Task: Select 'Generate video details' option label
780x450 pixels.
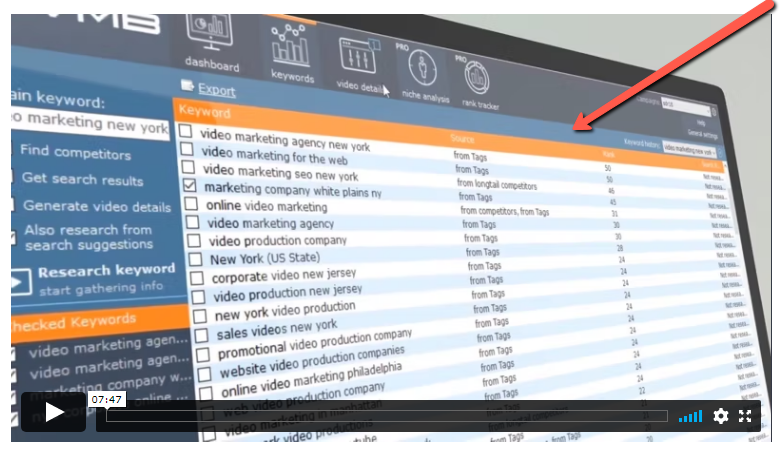Action: tap(97, 206)
